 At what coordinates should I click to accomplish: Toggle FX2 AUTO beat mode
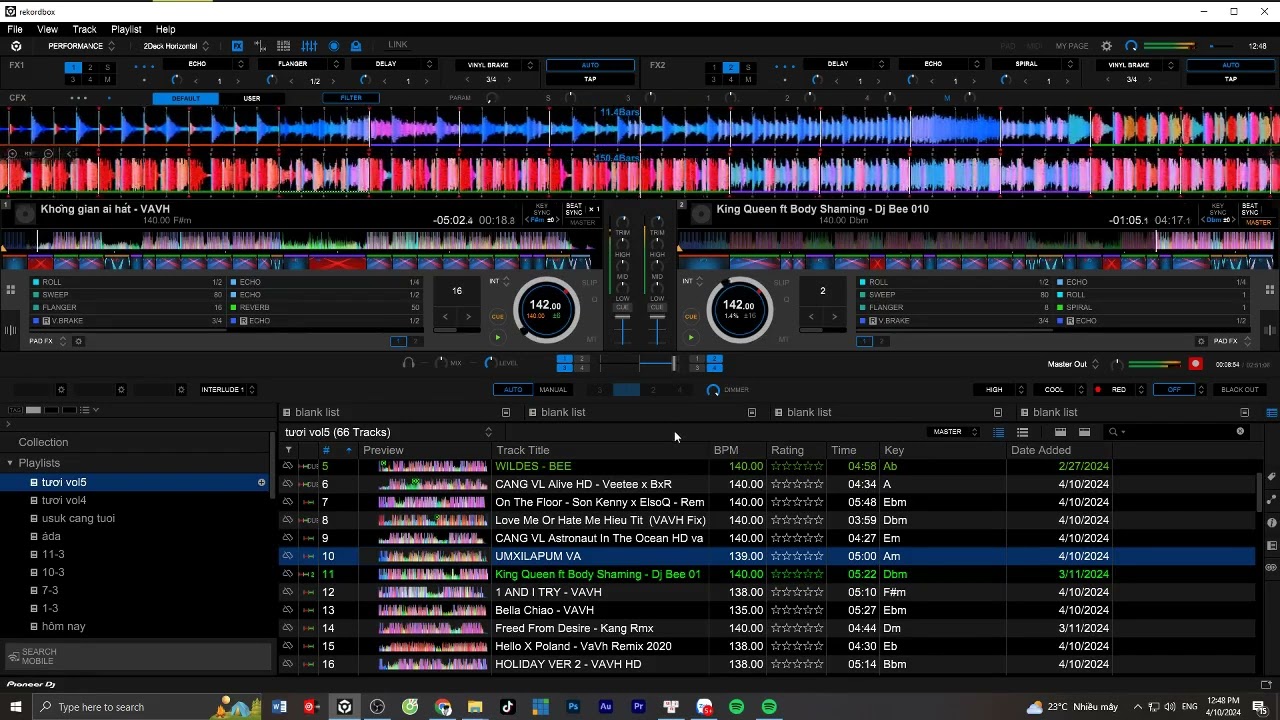(x=1230, y=65)
